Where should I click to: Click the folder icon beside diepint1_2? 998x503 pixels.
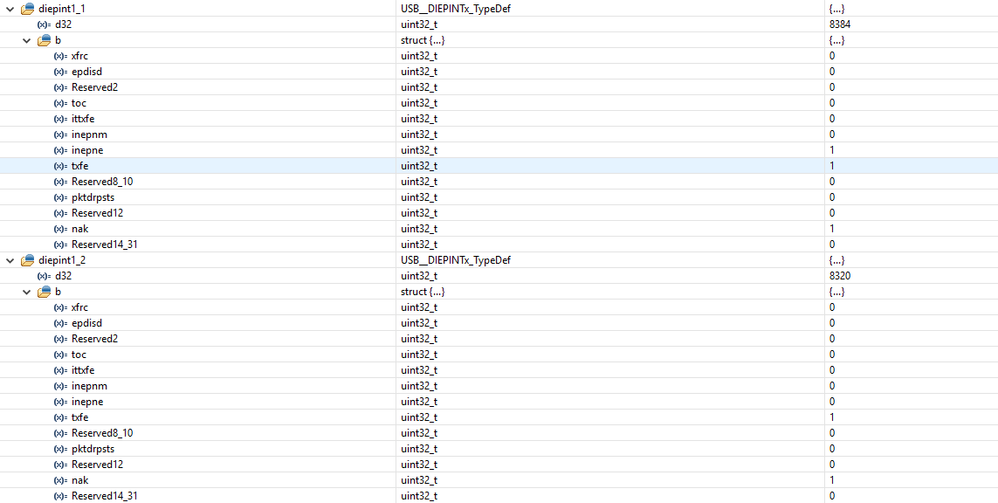[27, 260]
